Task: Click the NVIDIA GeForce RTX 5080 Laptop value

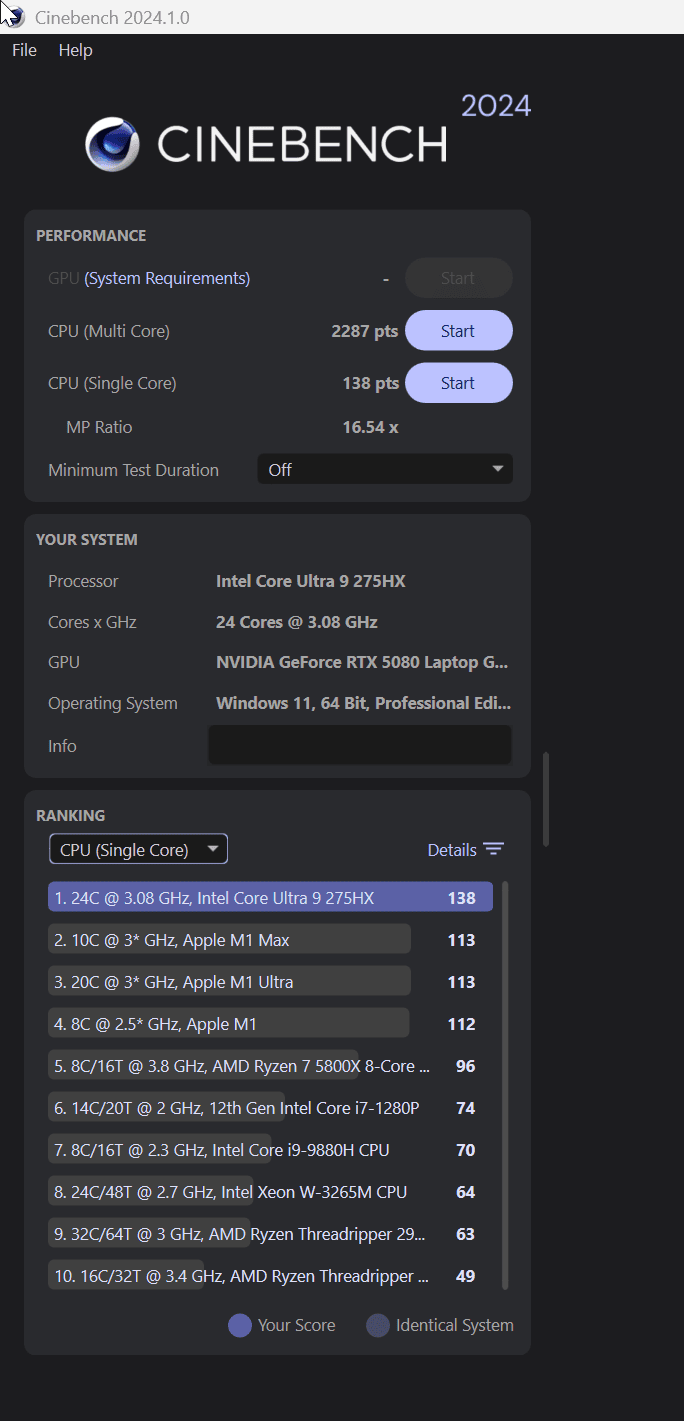Action: (x=362, y=662)
